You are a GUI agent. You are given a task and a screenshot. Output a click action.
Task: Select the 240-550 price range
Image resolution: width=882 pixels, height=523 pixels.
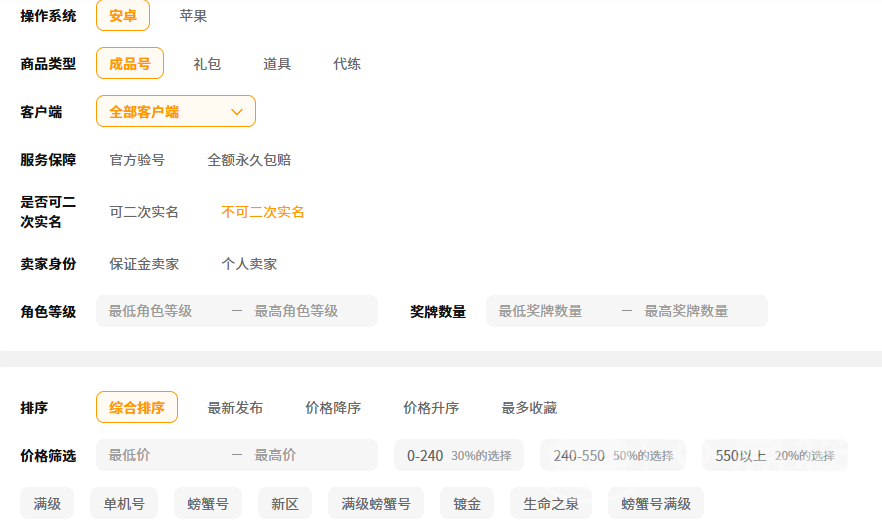[612, 455]
